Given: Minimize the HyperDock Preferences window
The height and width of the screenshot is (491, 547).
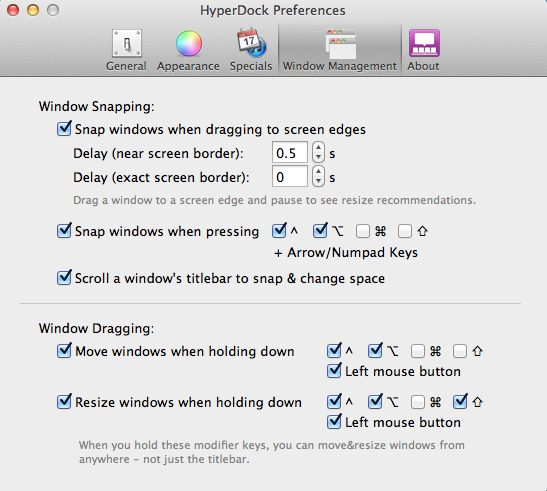Looking at the screenshot, I should pyautogui.click(x=33, y=10).
